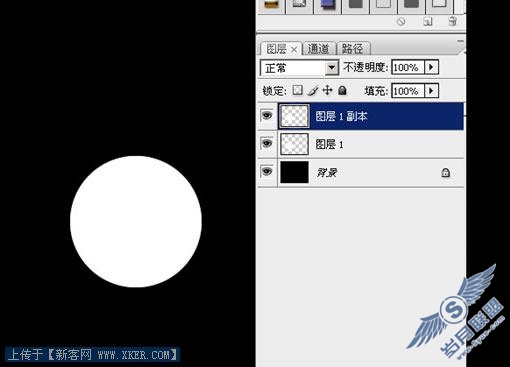
Task: Open the 正常 blend mode dropdown
Action: tap(299, 68)
